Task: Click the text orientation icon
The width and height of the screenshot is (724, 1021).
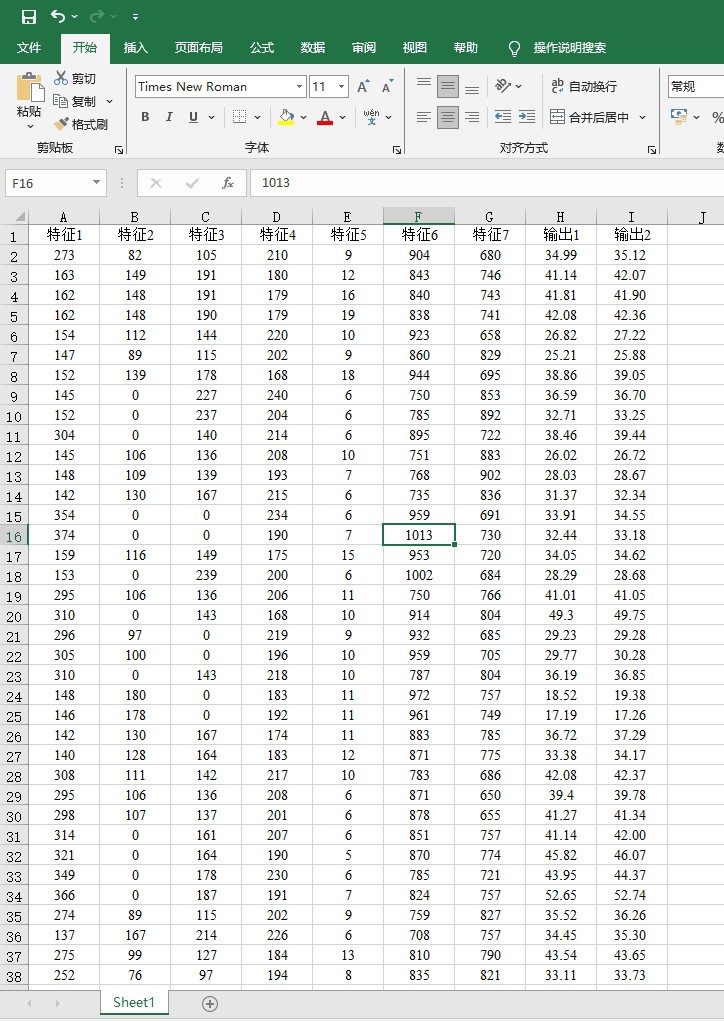Action: pos(503,86)
